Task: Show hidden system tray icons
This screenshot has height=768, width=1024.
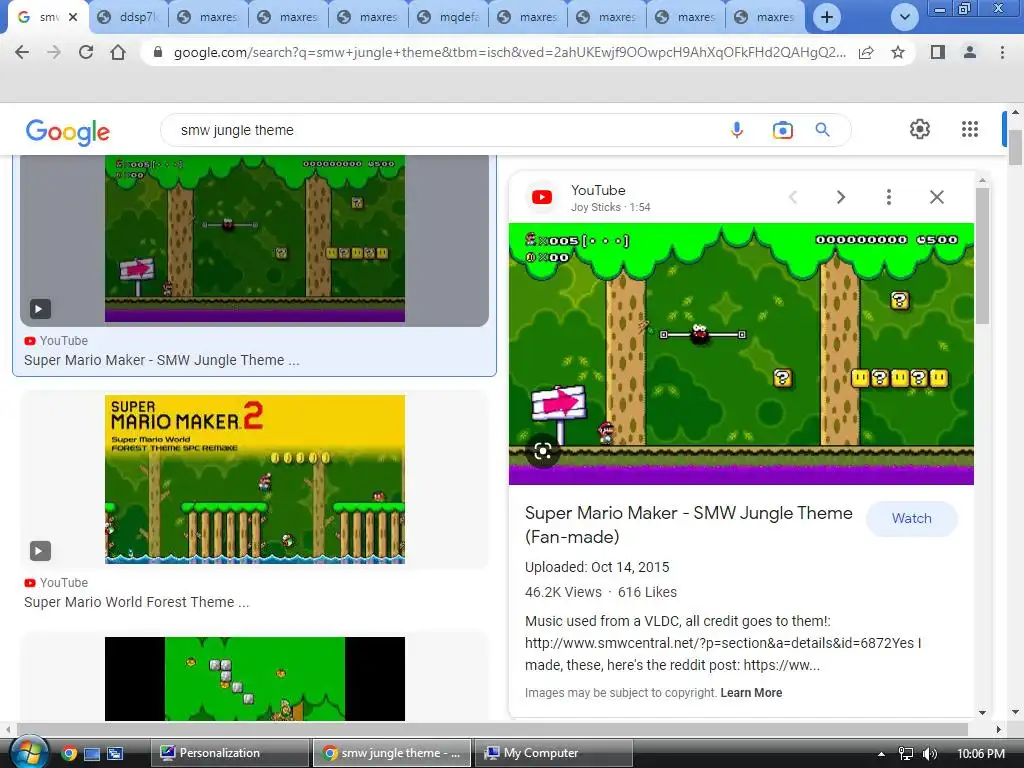Action: [881, 754]
